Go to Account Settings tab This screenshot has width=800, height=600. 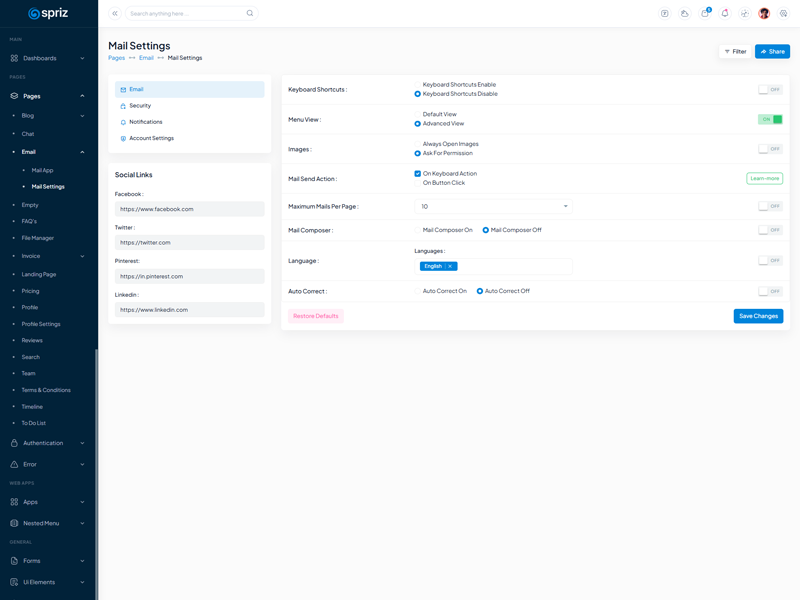151,139
